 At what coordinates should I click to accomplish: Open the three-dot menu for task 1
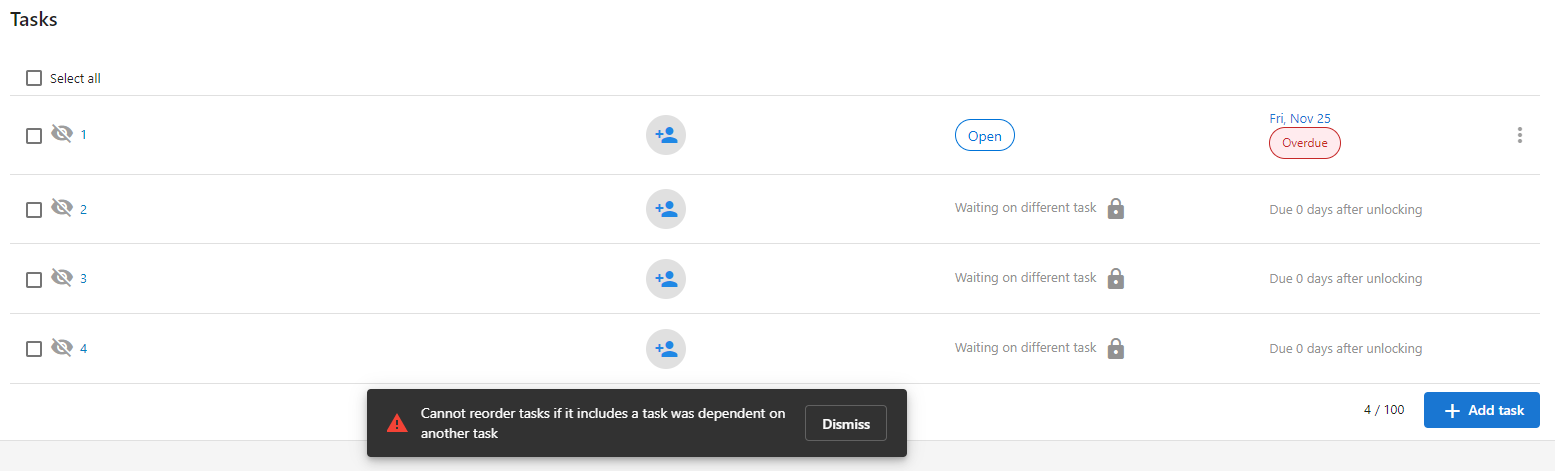(1520, 135)
